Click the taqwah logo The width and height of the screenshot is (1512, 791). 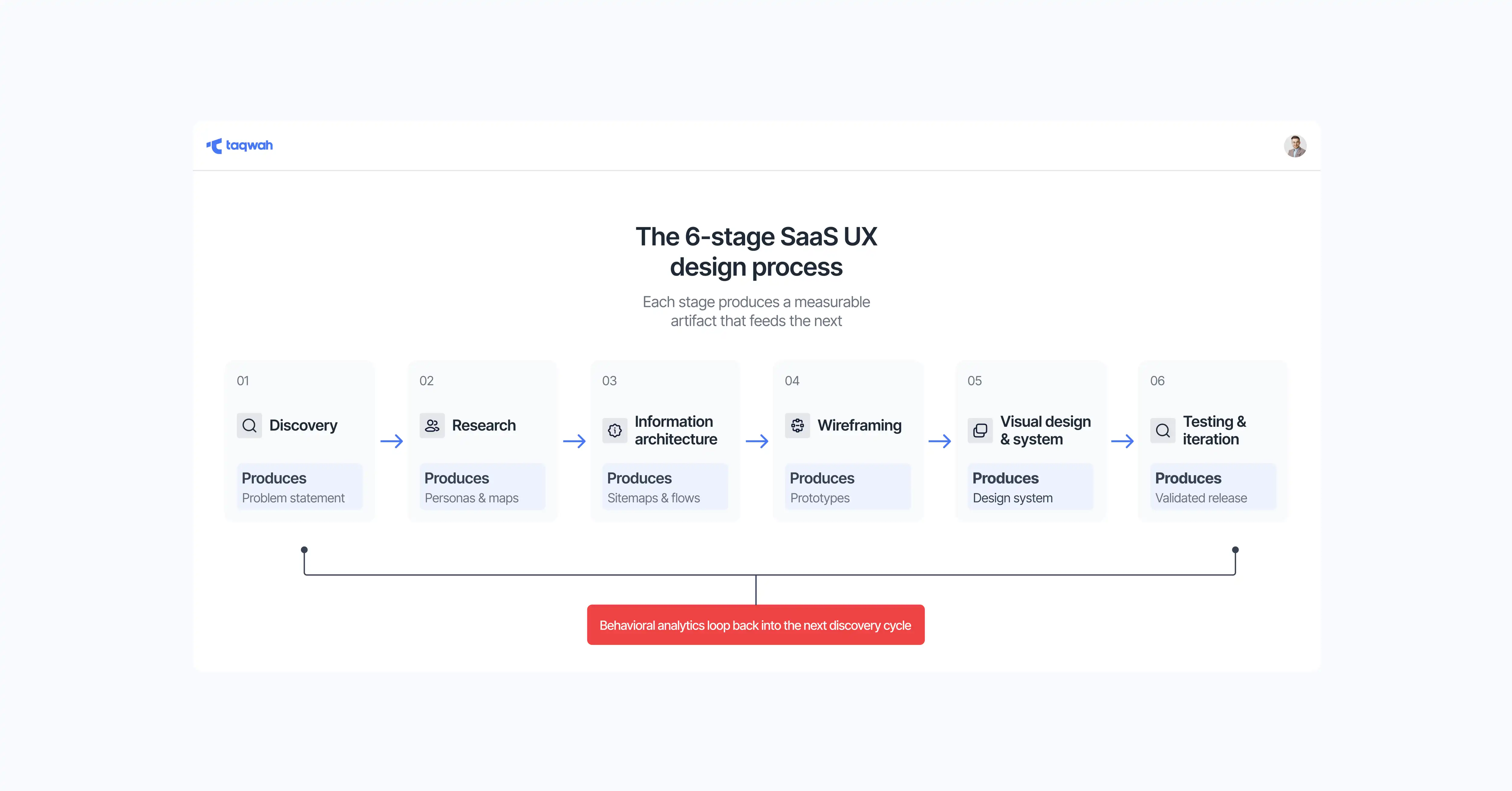pos(240,145)
